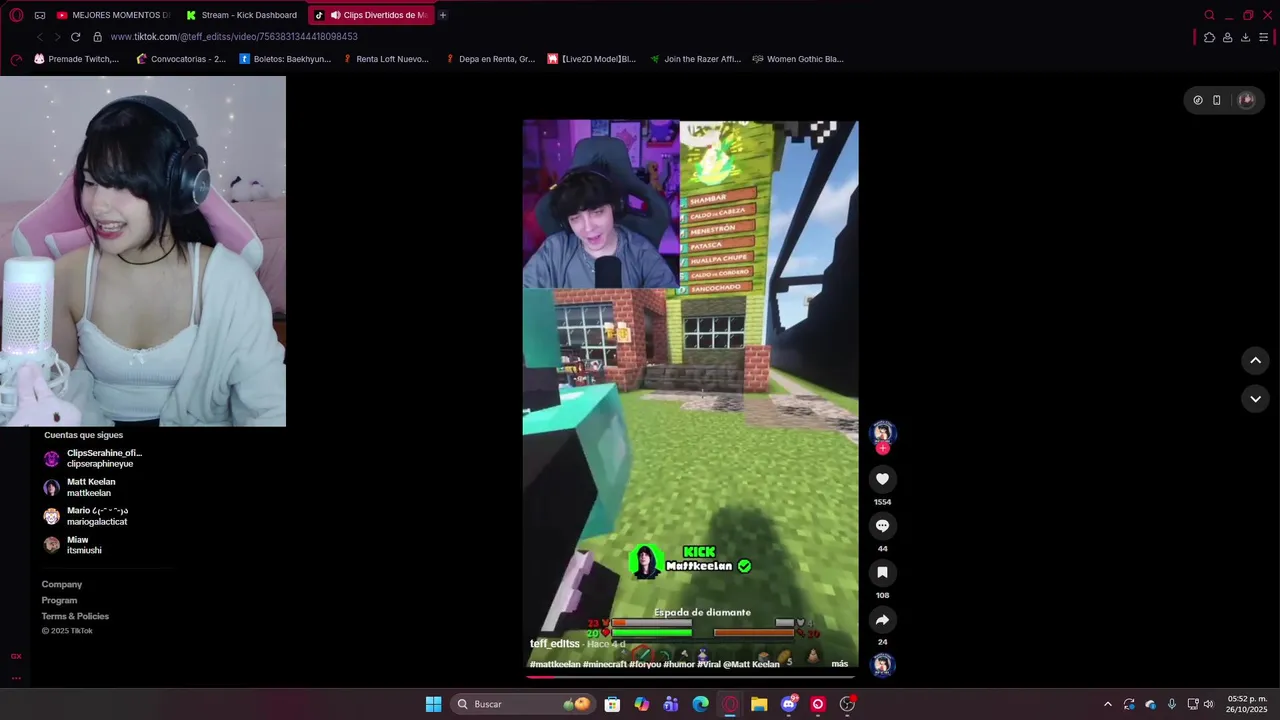Open the Opera GX menu logo
Image resolution: width=1280 pixels, height=720 pixels.
16,15
